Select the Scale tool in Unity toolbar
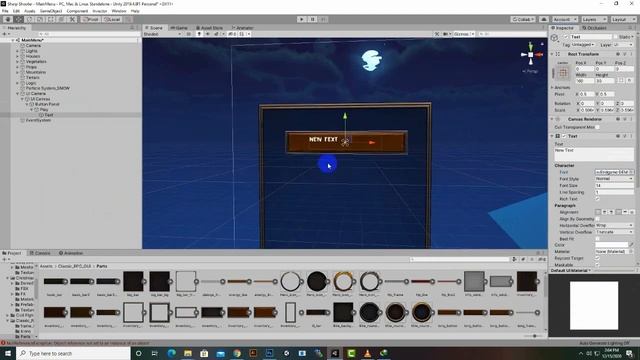 tap(40, 19)
